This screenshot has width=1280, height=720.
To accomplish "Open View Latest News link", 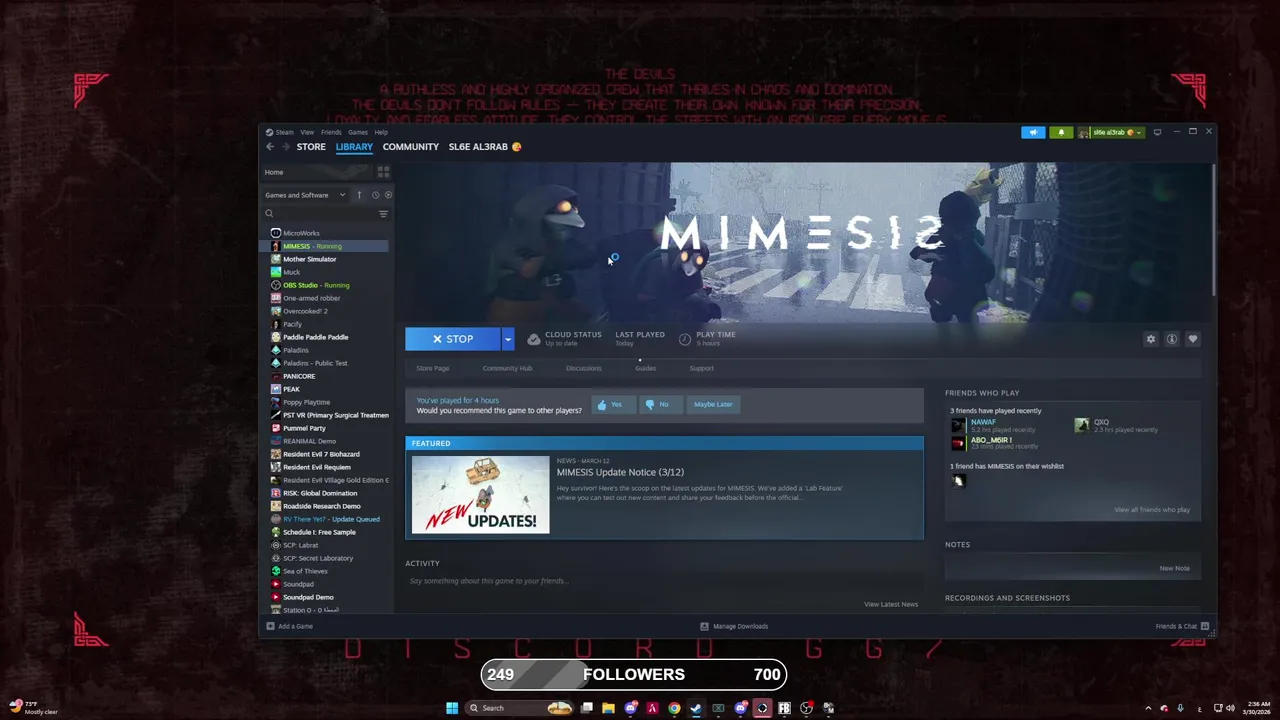I will click(891, 604).
